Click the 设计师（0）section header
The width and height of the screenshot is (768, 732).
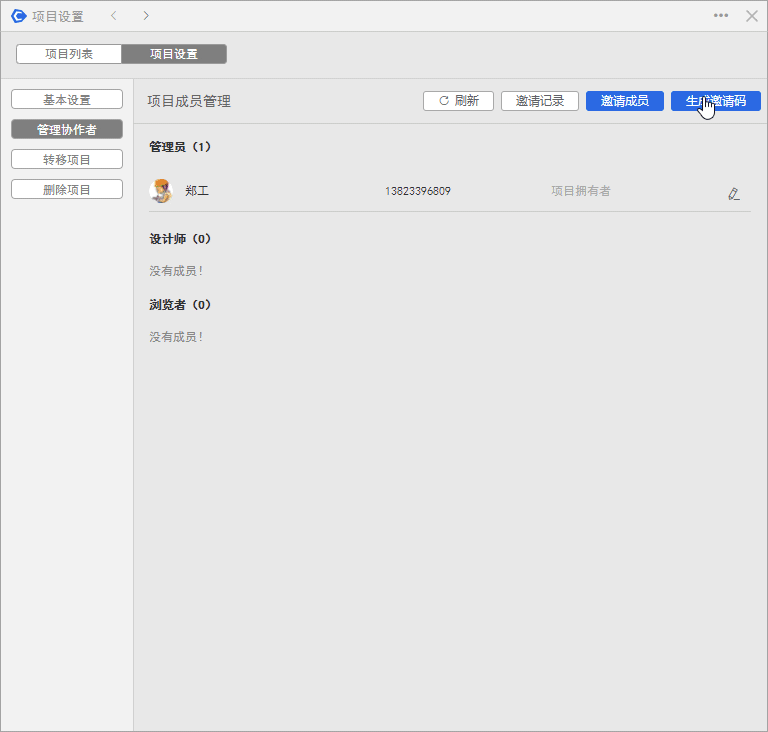pyautogui.click(x=180, y=239)
